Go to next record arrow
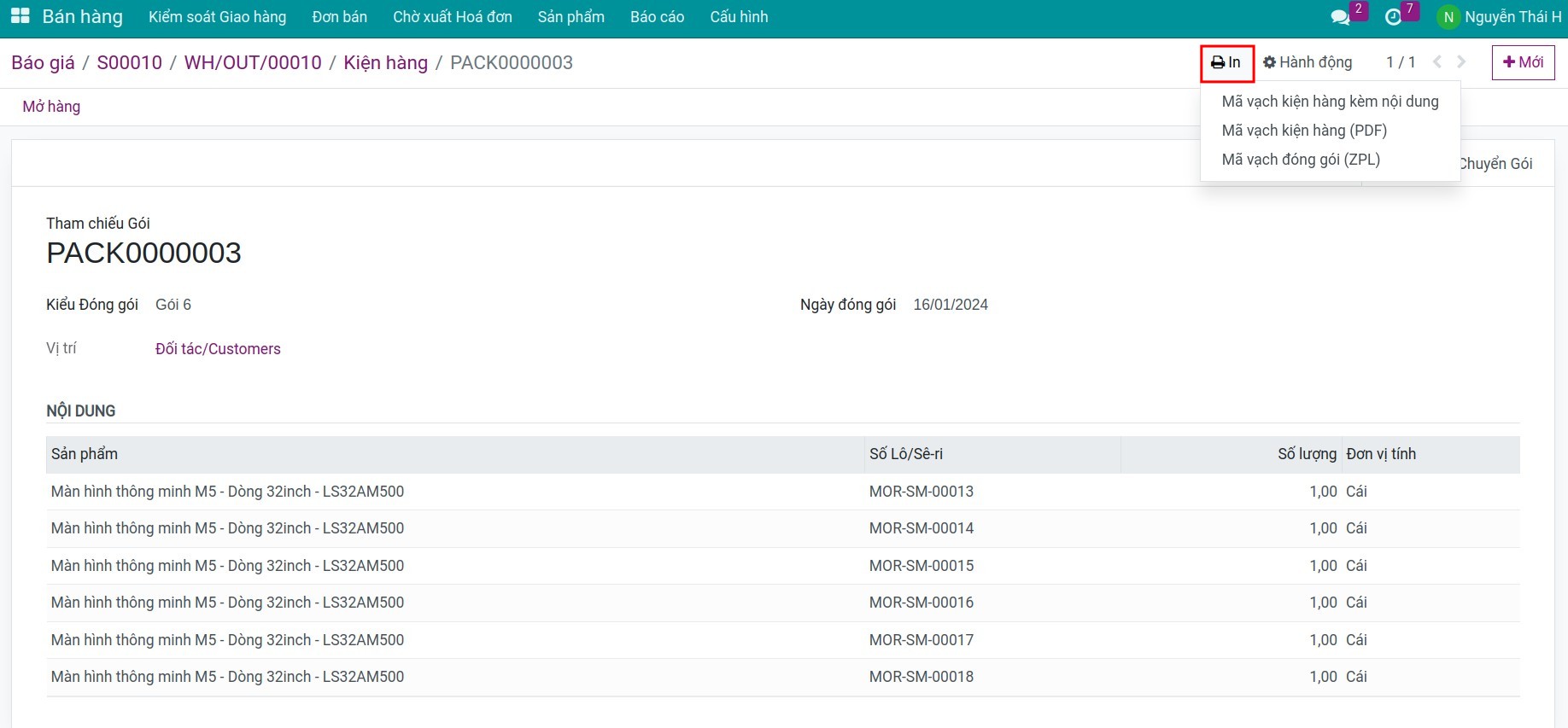 point(1461,62)
